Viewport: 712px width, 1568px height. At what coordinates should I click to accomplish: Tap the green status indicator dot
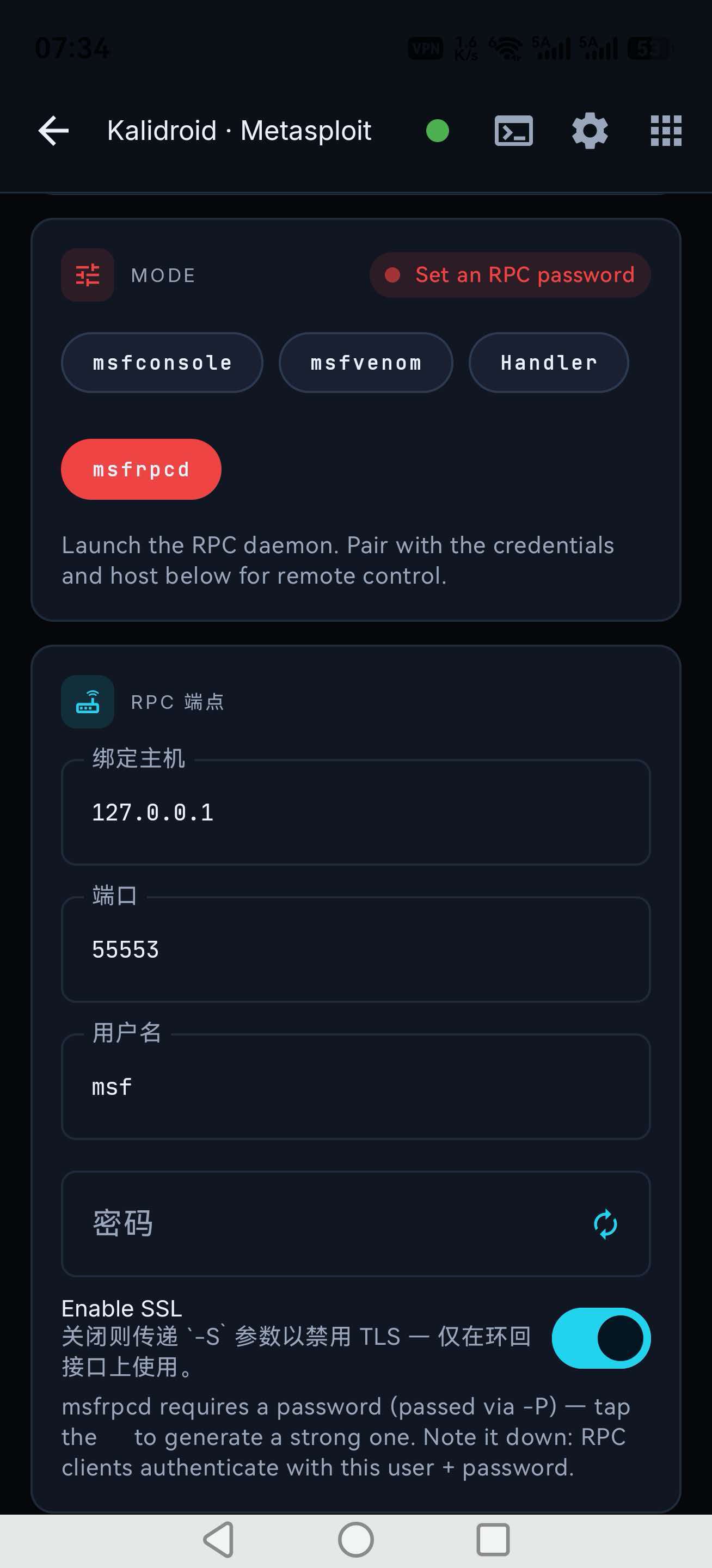437,131
